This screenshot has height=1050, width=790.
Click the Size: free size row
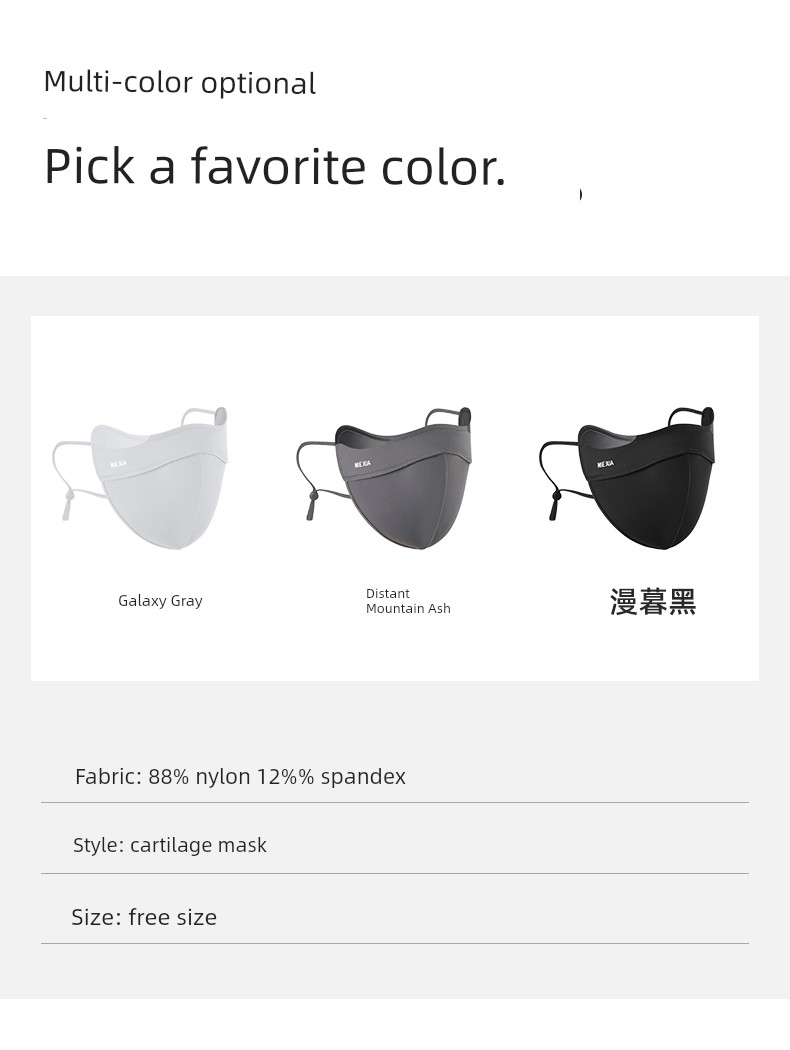coord(395,917)
